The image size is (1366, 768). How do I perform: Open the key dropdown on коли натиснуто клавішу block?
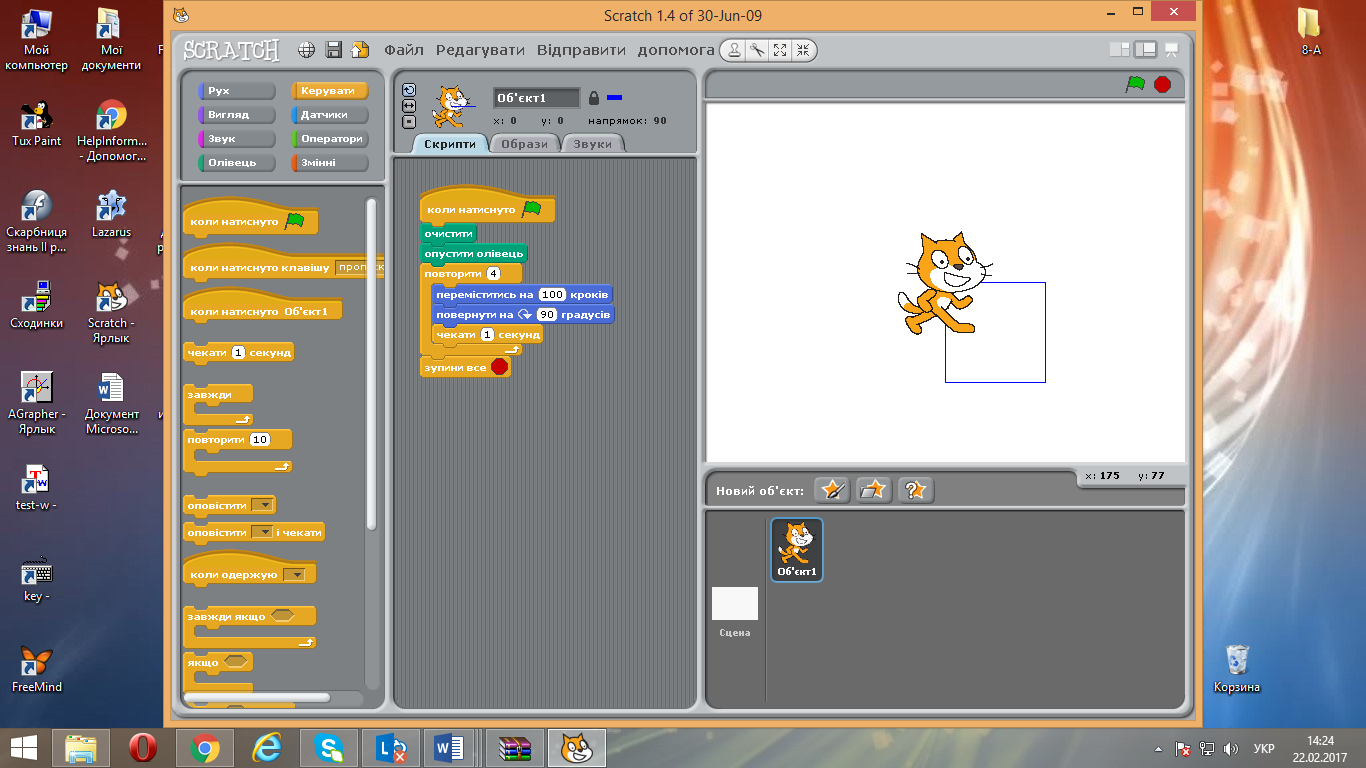point(359,268)
